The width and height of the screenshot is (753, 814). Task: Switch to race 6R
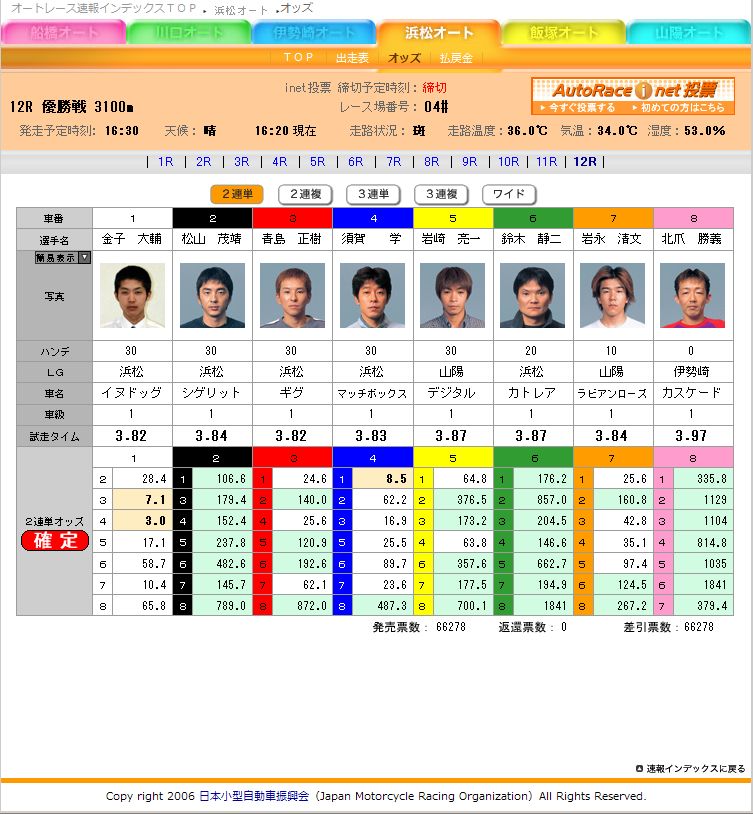pos(356,161)
